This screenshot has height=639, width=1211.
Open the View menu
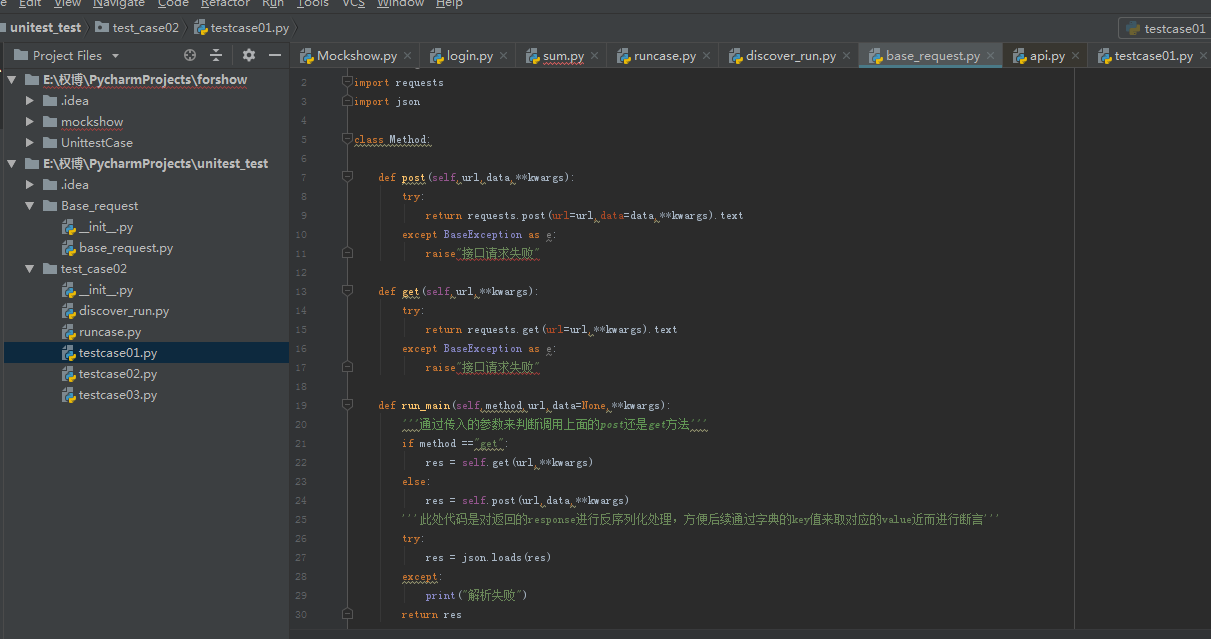pos(67,4)
